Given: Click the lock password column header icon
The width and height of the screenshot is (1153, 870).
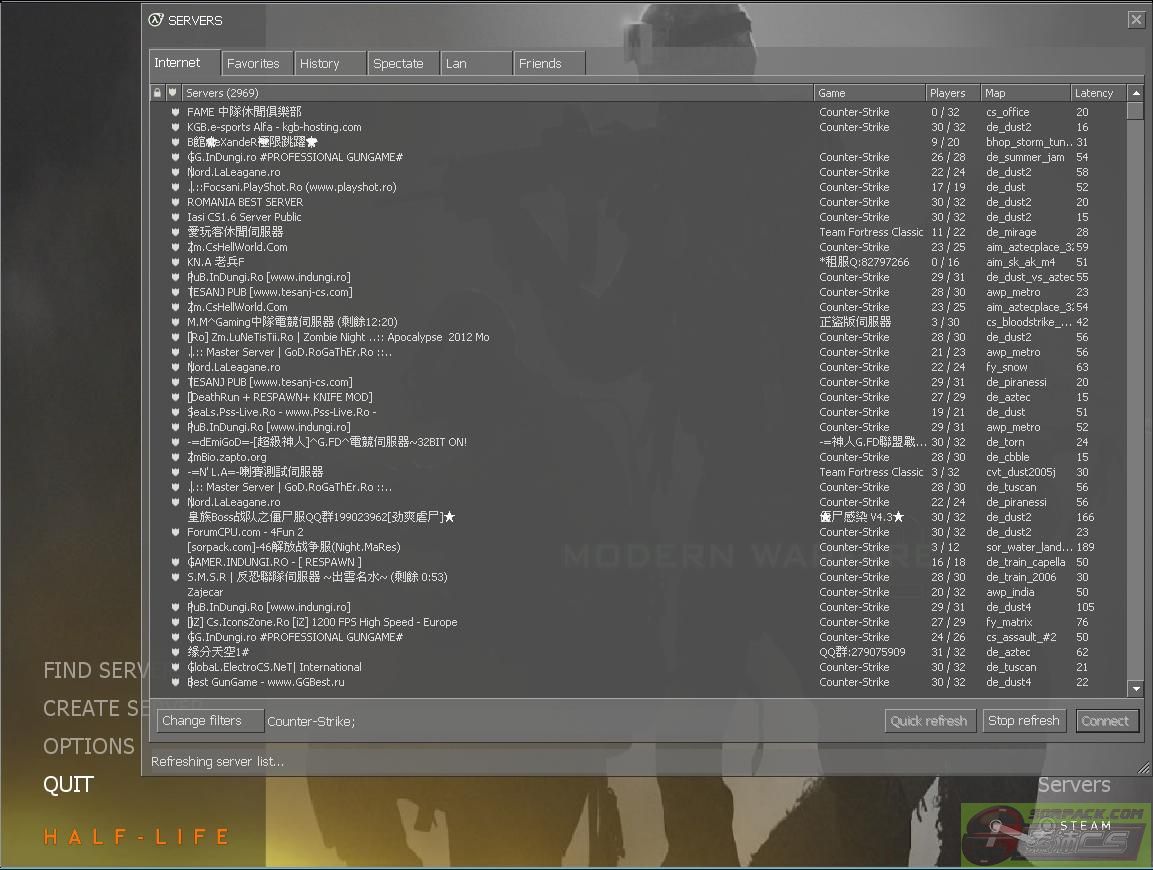Looking at the screenshot, I should (x=157, y=93).
